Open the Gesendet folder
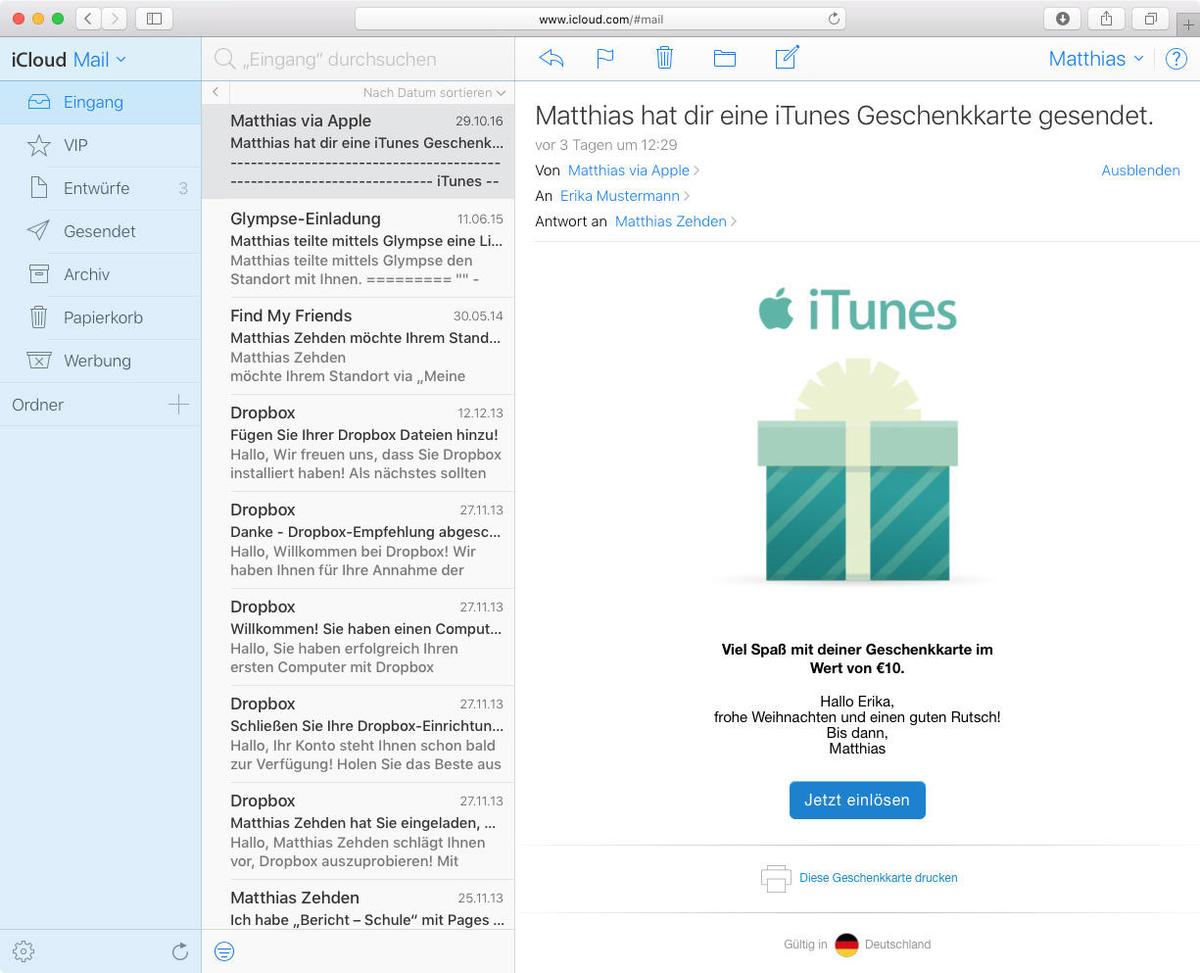This screenshot has width=1200, height=973. tap(100, 231)
